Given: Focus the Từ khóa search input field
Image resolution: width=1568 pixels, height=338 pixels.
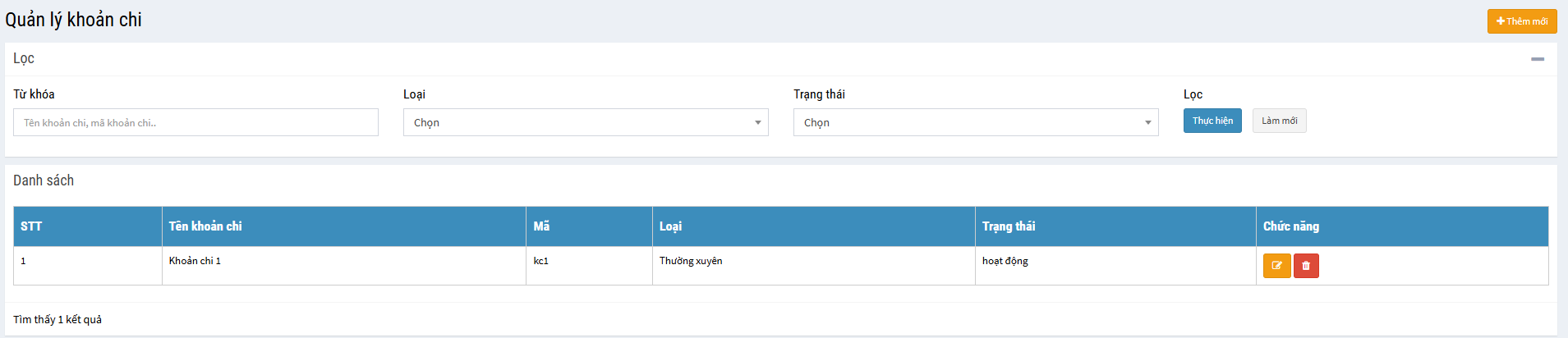Looking at the screenshot, I should 195,122.
